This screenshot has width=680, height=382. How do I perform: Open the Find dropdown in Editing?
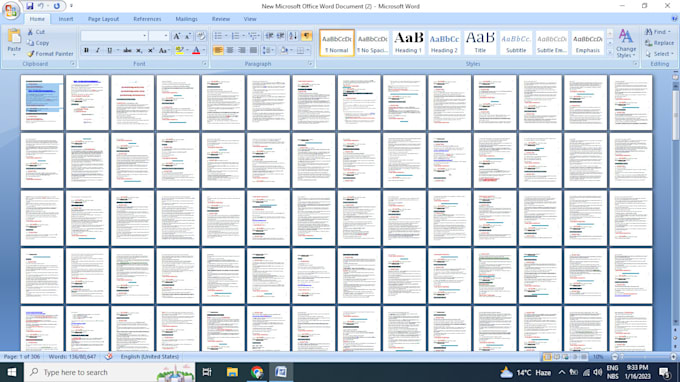669,32
